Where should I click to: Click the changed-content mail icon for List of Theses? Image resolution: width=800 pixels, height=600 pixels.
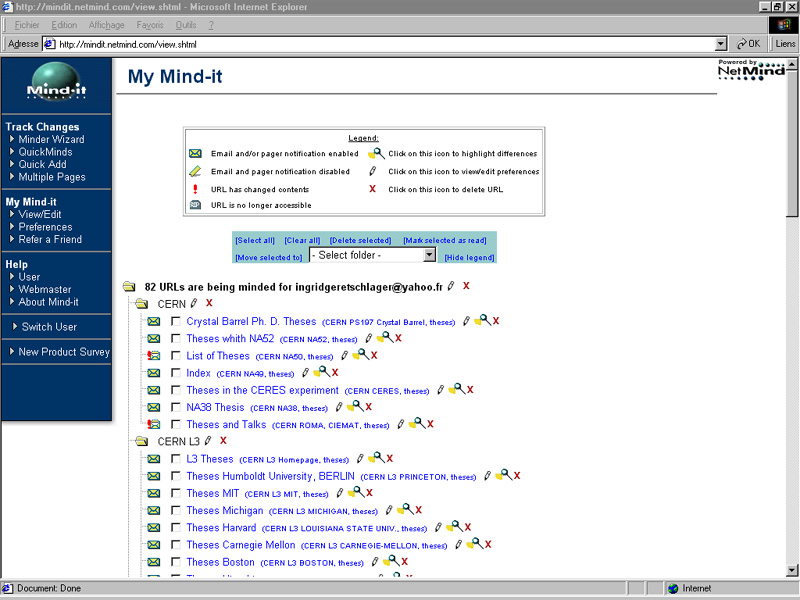coord(154,356)
